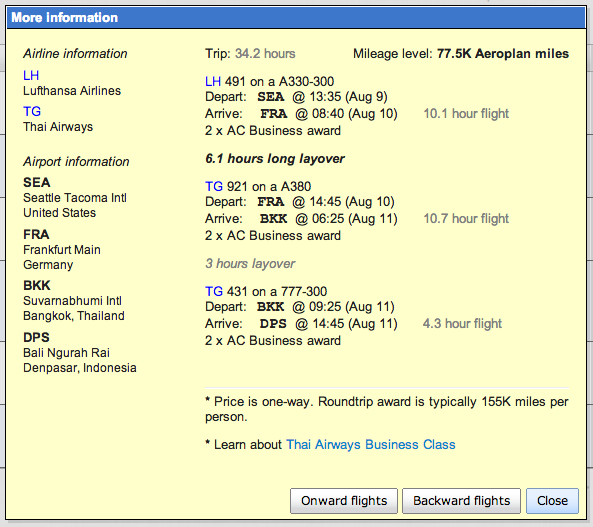The image size is (593, 527).
Task: Click 'Frankfurt Main' airport name
Action: 62,250
